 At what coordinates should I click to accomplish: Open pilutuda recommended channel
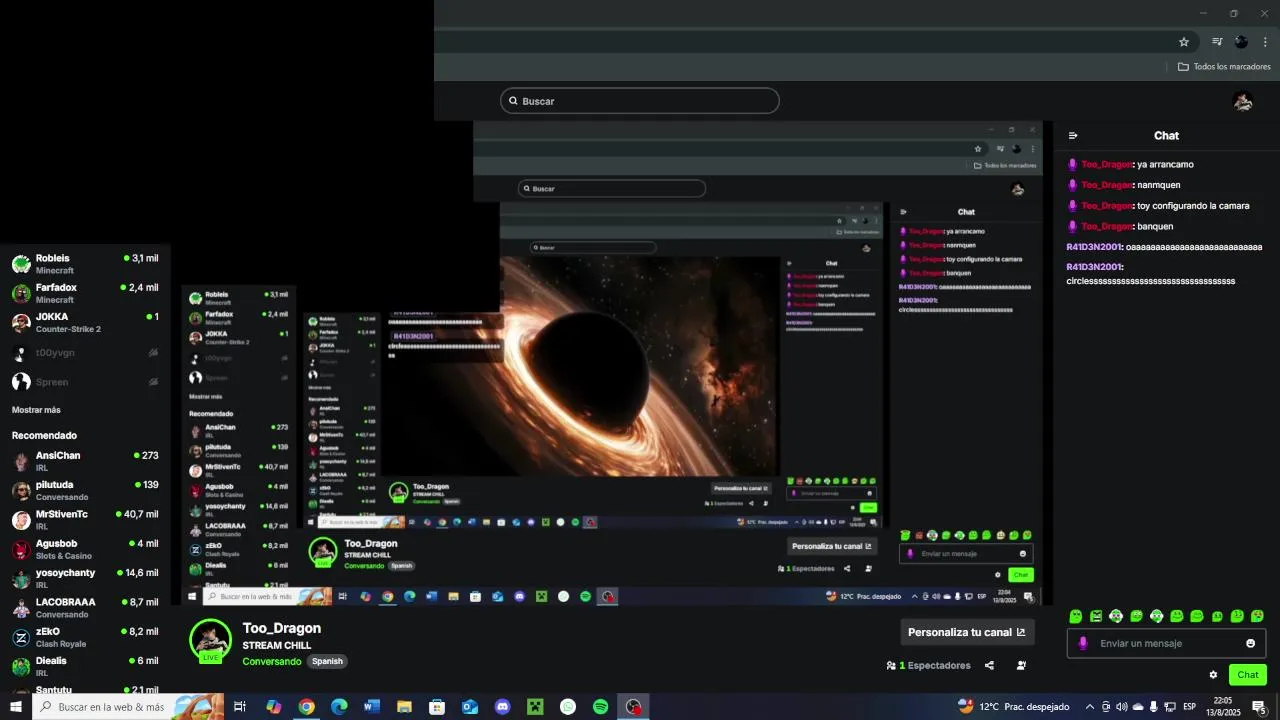[x=85, y=490]
